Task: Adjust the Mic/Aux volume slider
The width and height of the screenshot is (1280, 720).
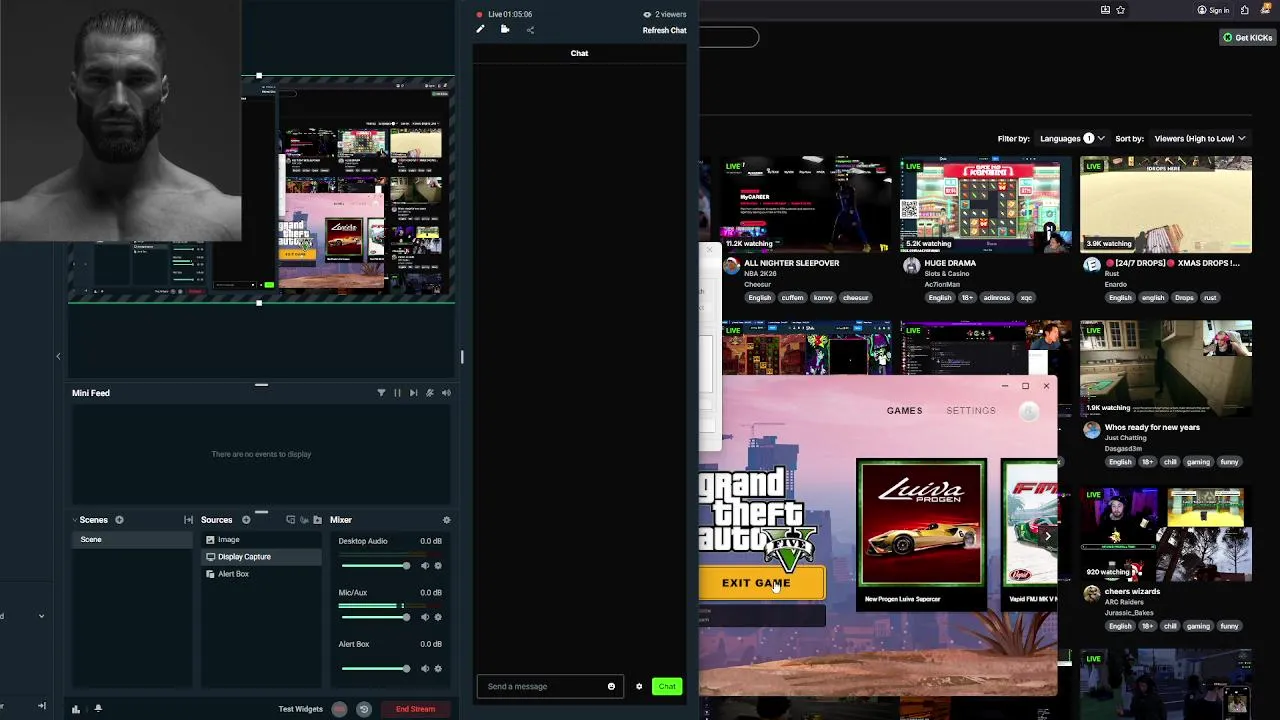Action: (375, 617)
